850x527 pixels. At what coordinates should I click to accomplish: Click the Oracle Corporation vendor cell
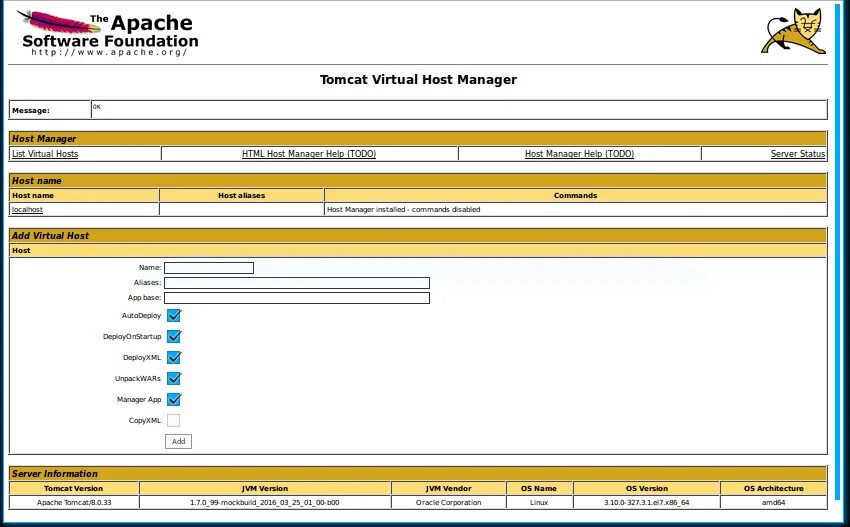tap(448, 503)
